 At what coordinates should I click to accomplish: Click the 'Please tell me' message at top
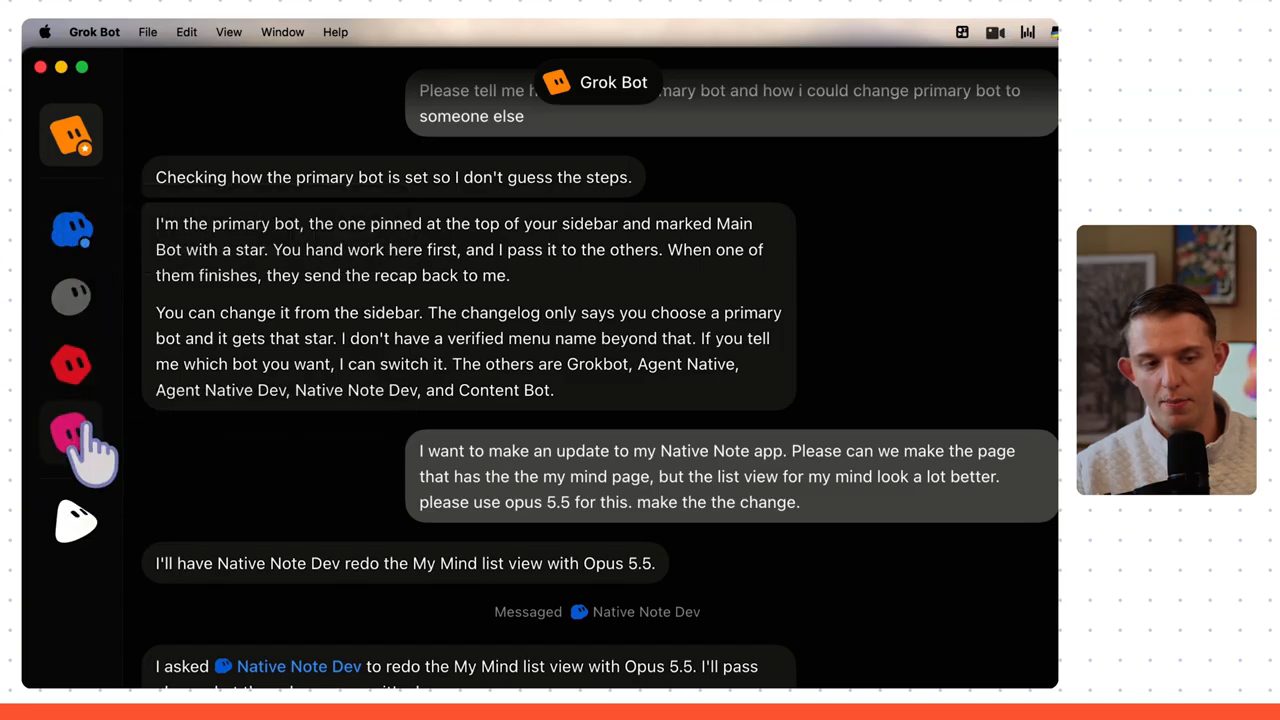click(731, 103)
